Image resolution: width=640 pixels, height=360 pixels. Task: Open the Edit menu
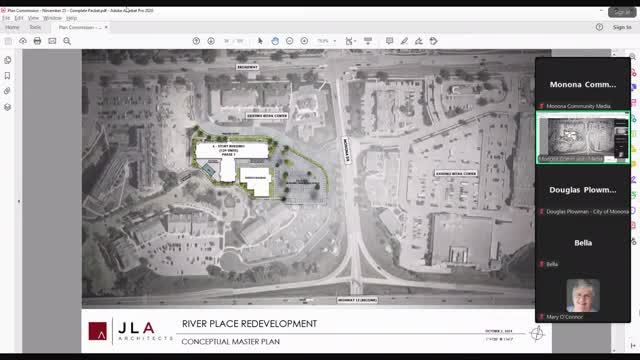coord(19,18)
